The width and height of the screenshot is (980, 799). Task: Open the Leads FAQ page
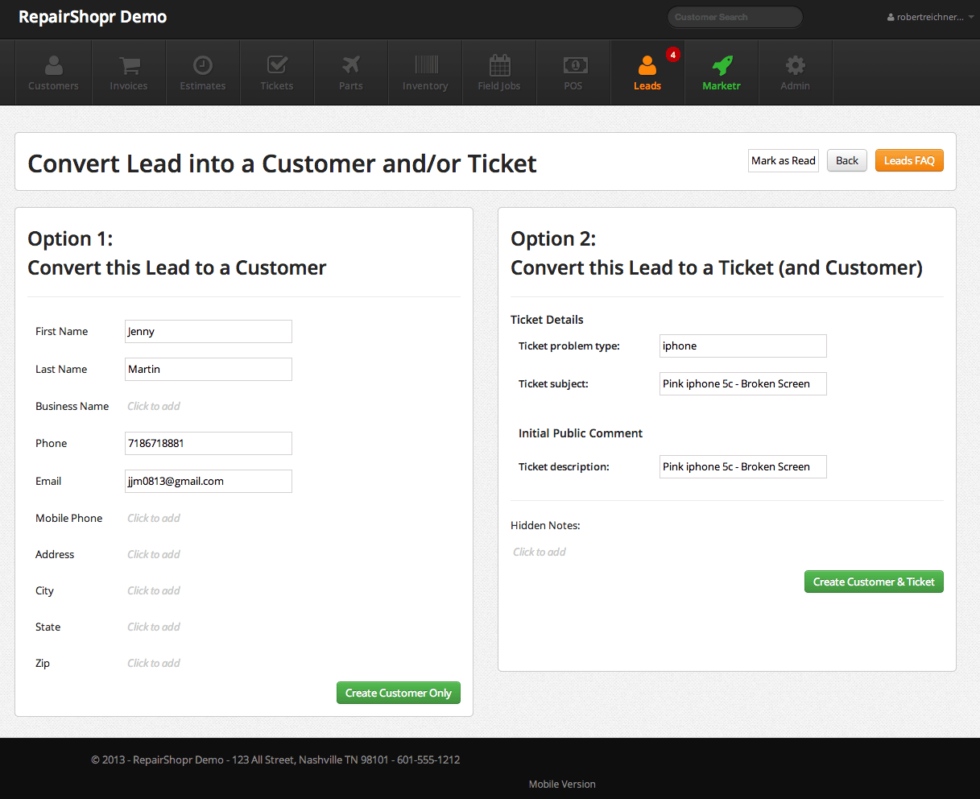point(909,161)
